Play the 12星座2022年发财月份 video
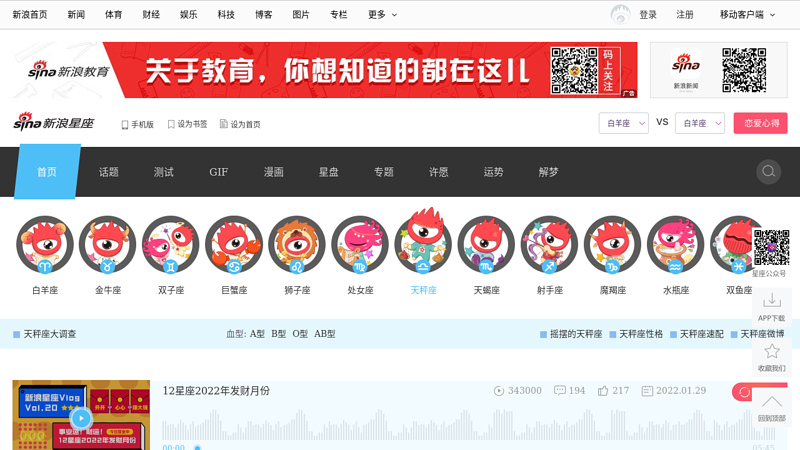Viewport: 800px width, 450px height. click(81, 418)
